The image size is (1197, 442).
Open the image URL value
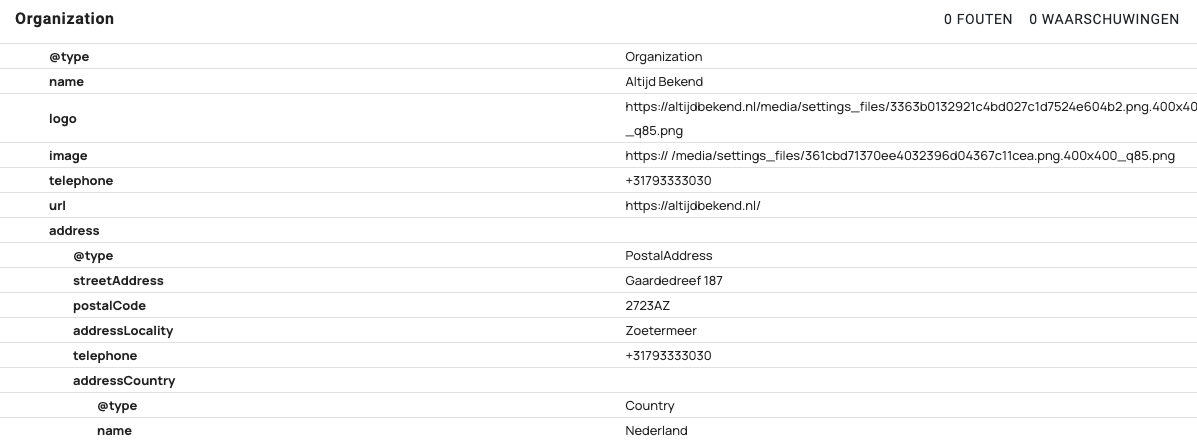pyautogui.click(x=900, y=156)
